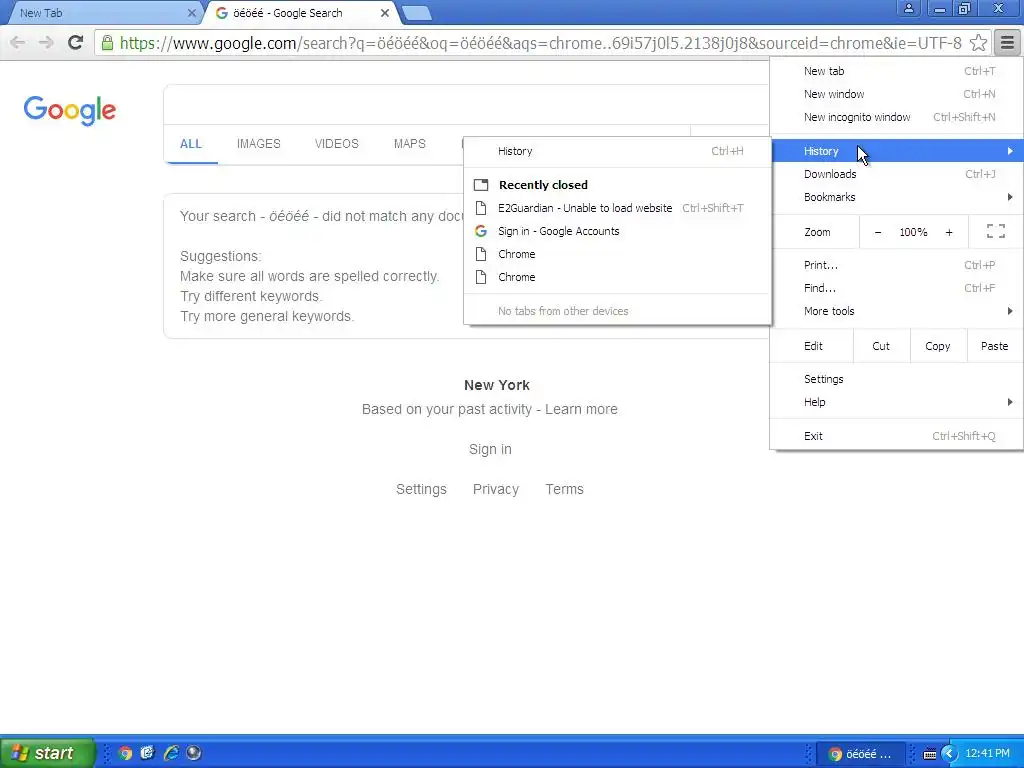Decrease zoom with the minus button
Viewport: 1024px width, 768px height.
point(878,232)
